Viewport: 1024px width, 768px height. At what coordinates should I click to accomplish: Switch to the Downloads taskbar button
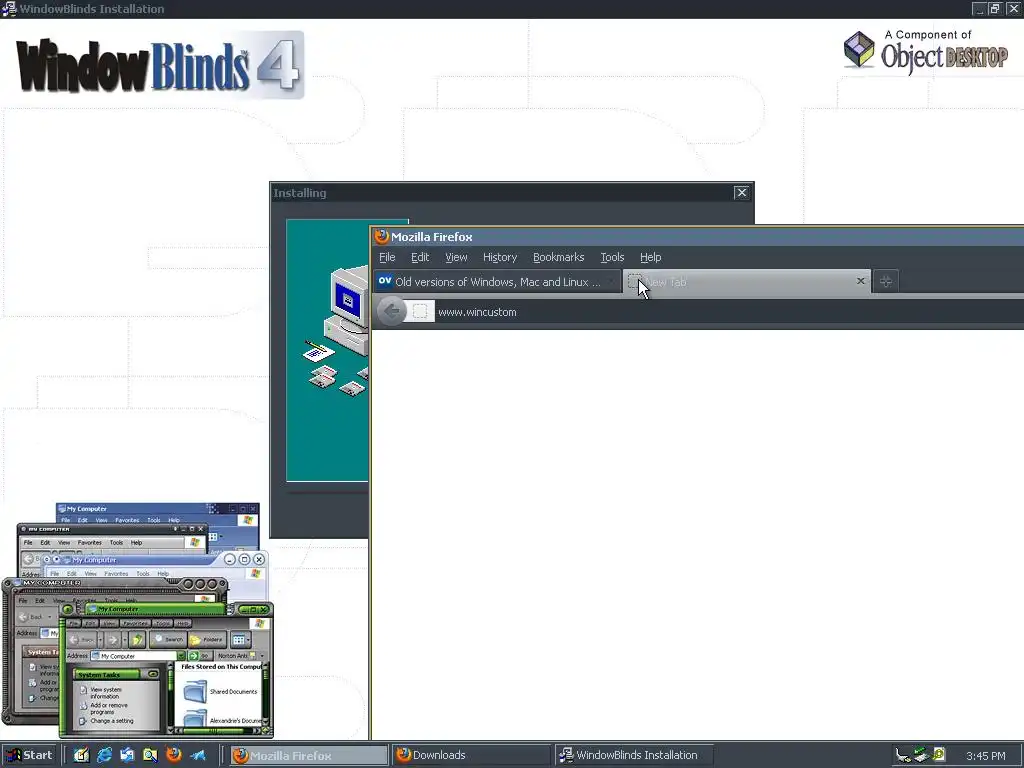coord(470,755)
